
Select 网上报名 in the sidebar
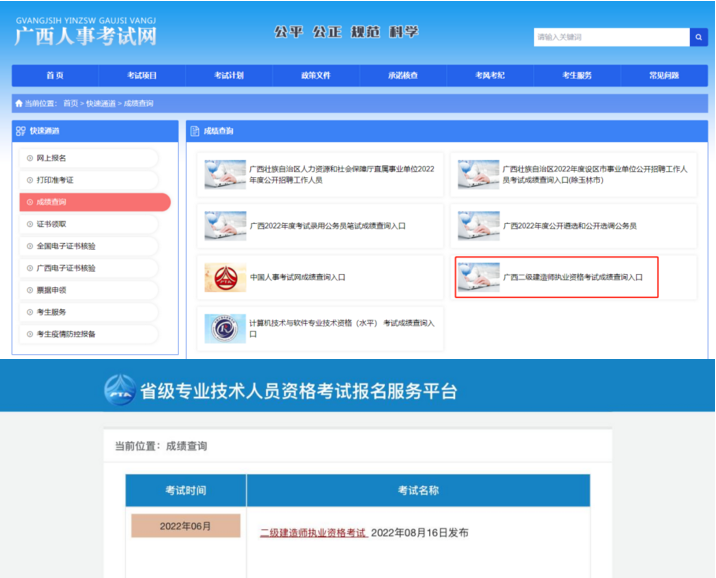[52, 158]
